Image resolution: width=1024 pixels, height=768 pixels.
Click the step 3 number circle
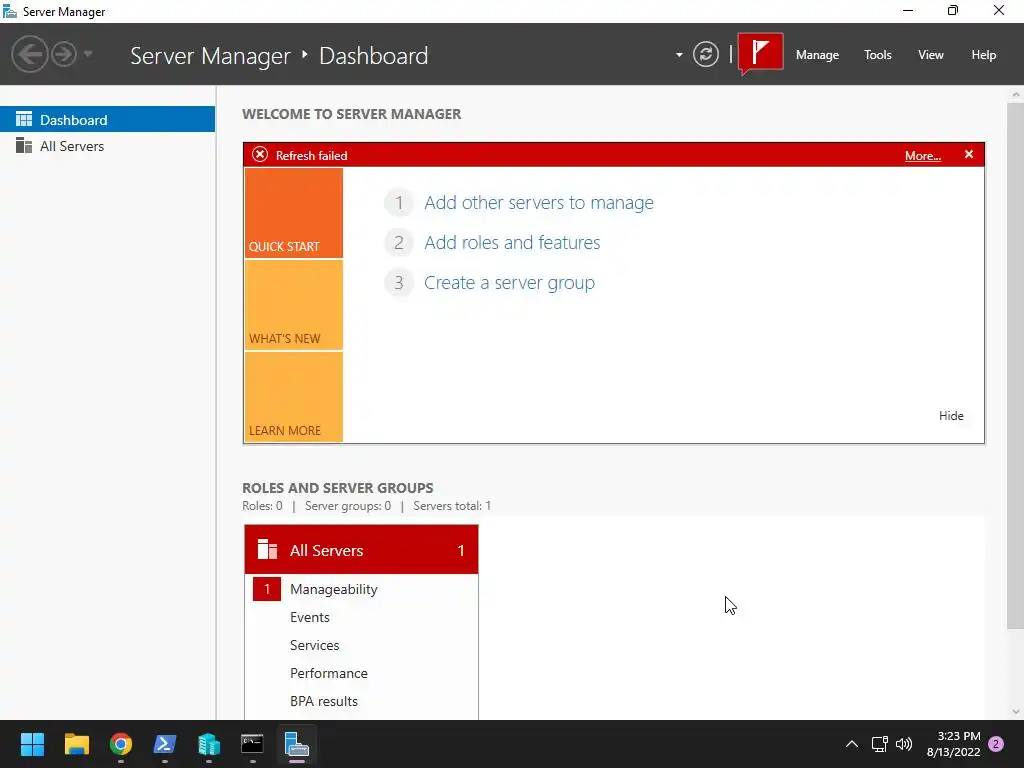[398, 283]
